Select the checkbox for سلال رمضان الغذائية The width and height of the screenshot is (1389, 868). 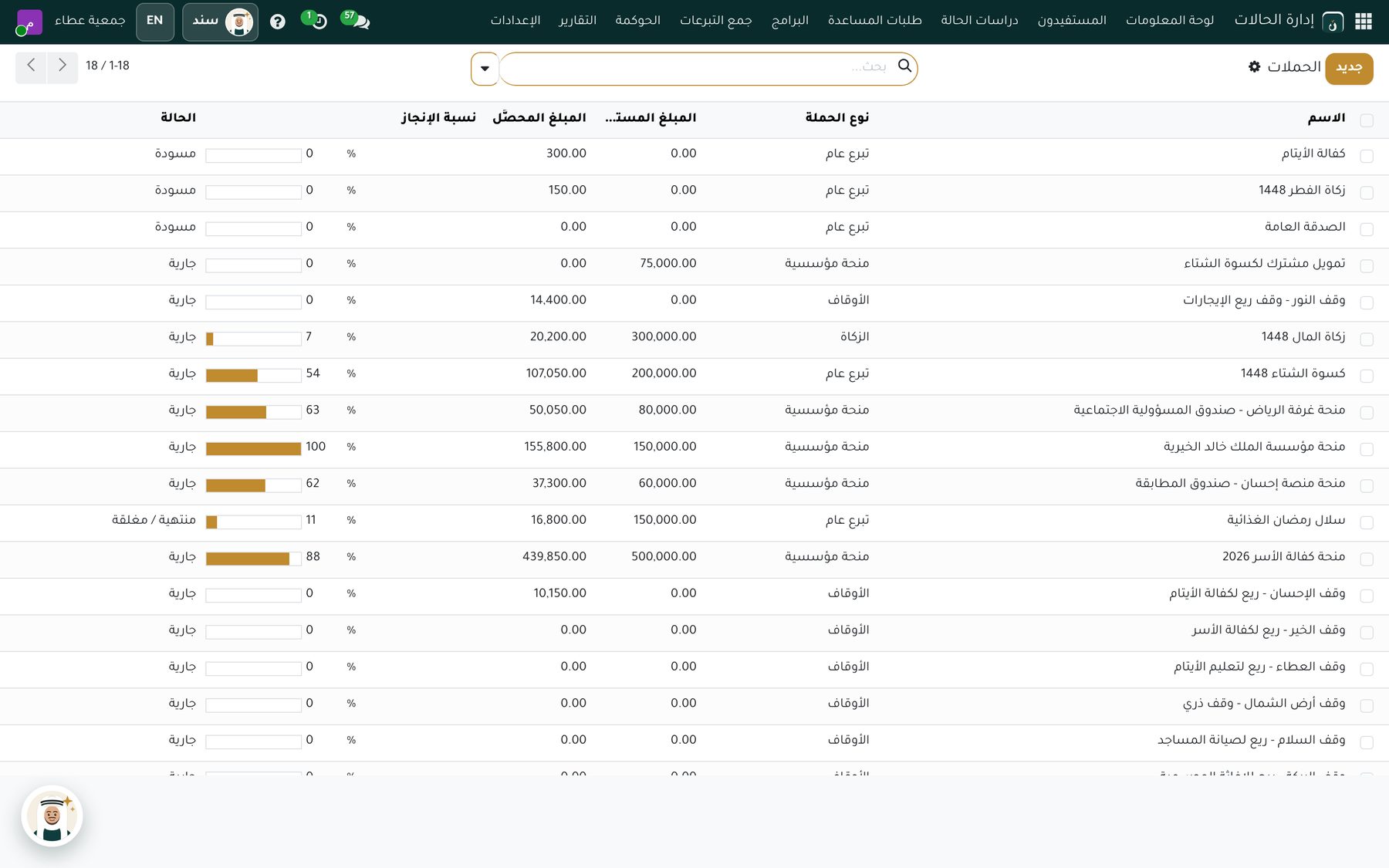coord(1367,522)
